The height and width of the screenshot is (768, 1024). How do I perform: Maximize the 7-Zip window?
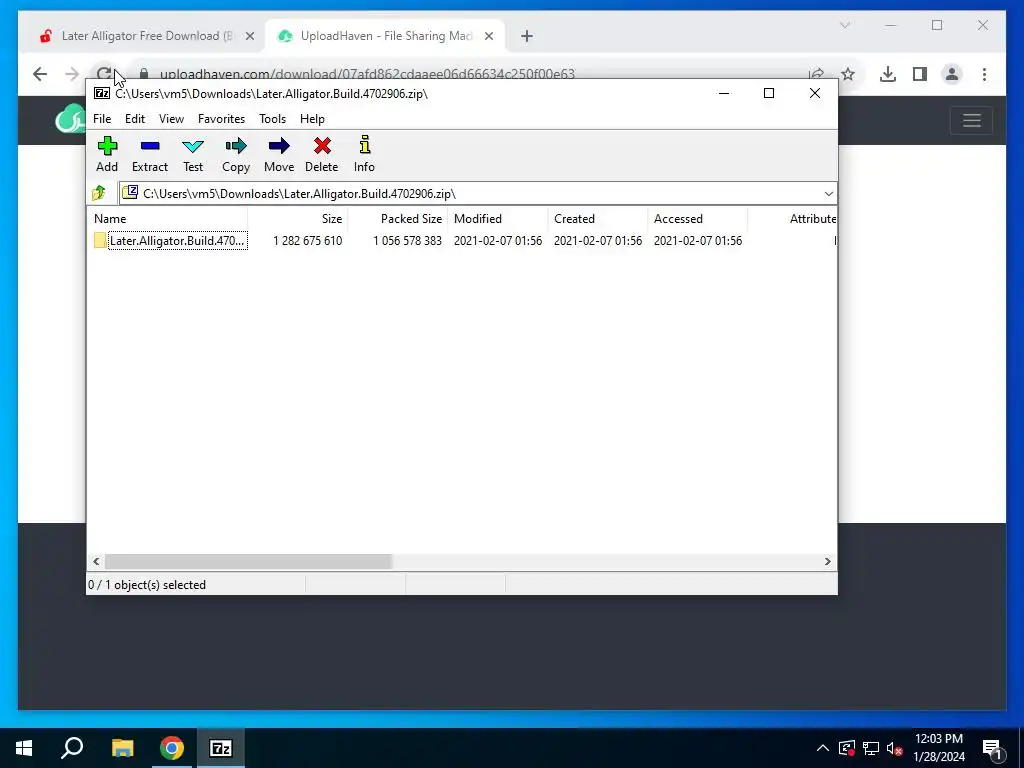(x=769, y=93)
